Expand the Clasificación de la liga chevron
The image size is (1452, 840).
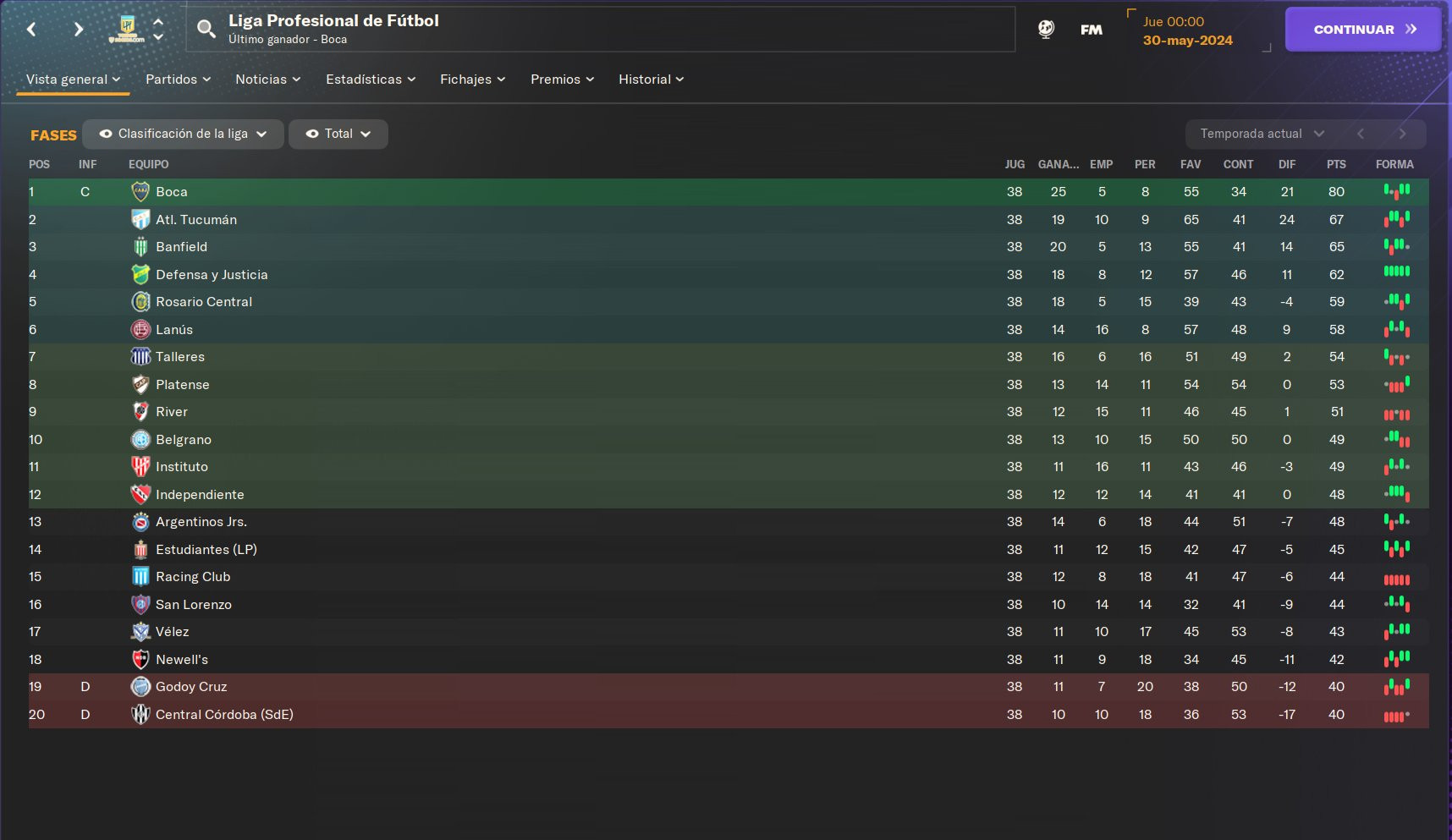261,134
